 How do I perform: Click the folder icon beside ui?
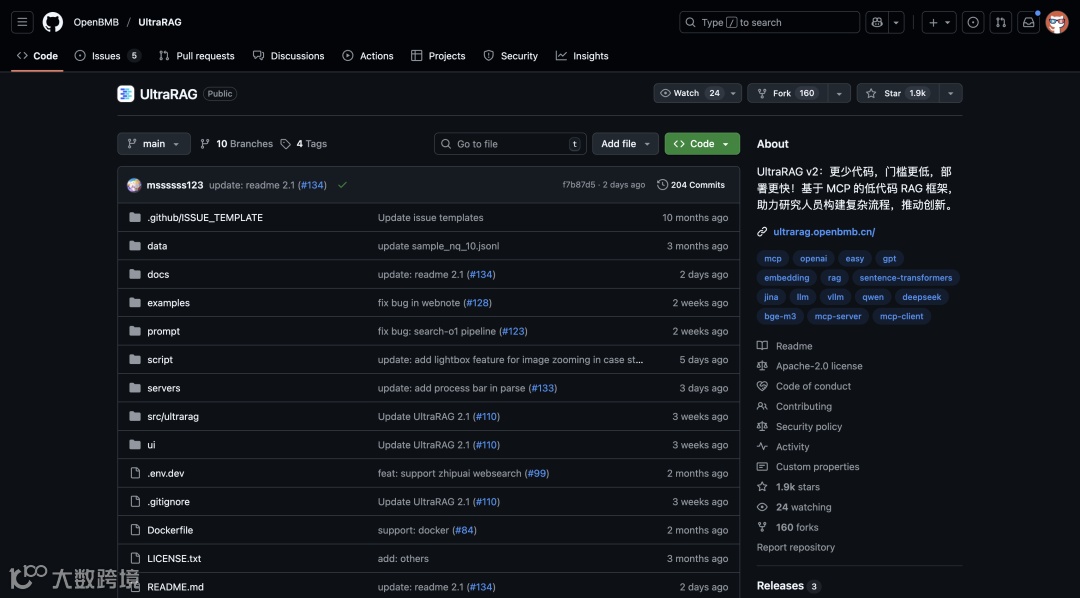(135, 444)
